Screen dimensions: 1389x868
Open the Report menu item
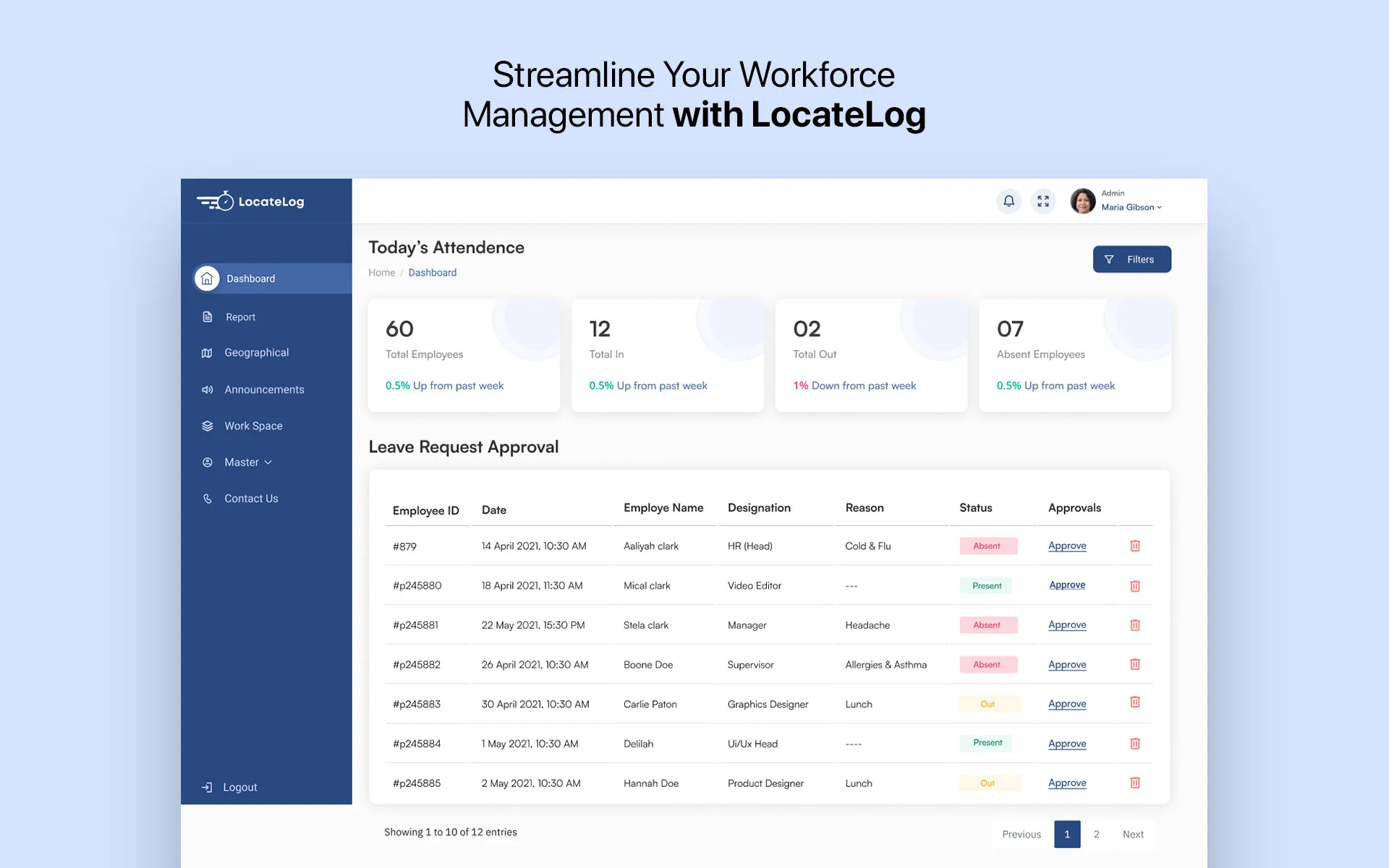coord(240,317)
